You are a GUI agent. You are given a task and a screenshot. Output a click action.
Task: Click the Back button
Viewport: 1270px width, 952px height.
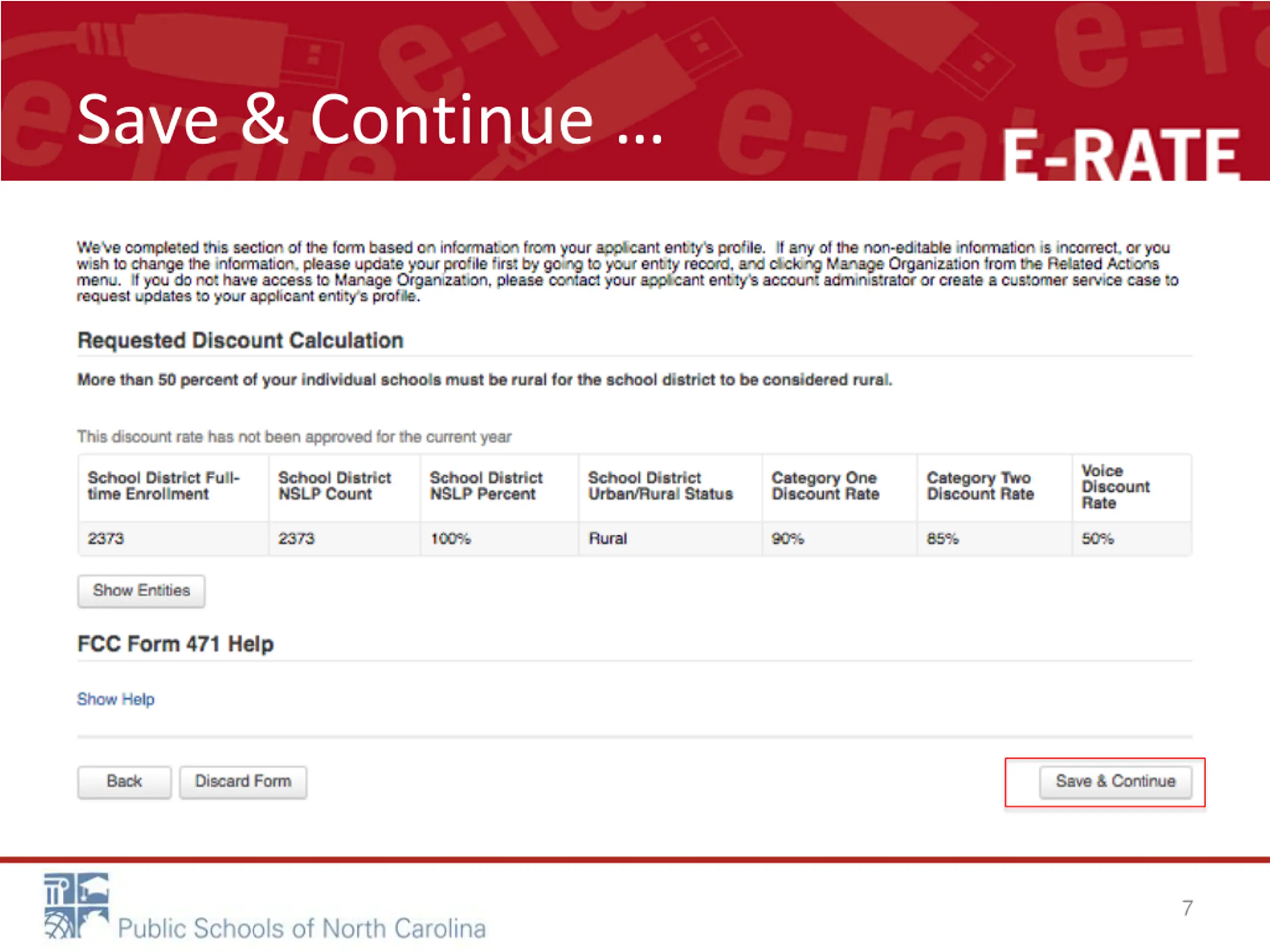pos(124,781)
